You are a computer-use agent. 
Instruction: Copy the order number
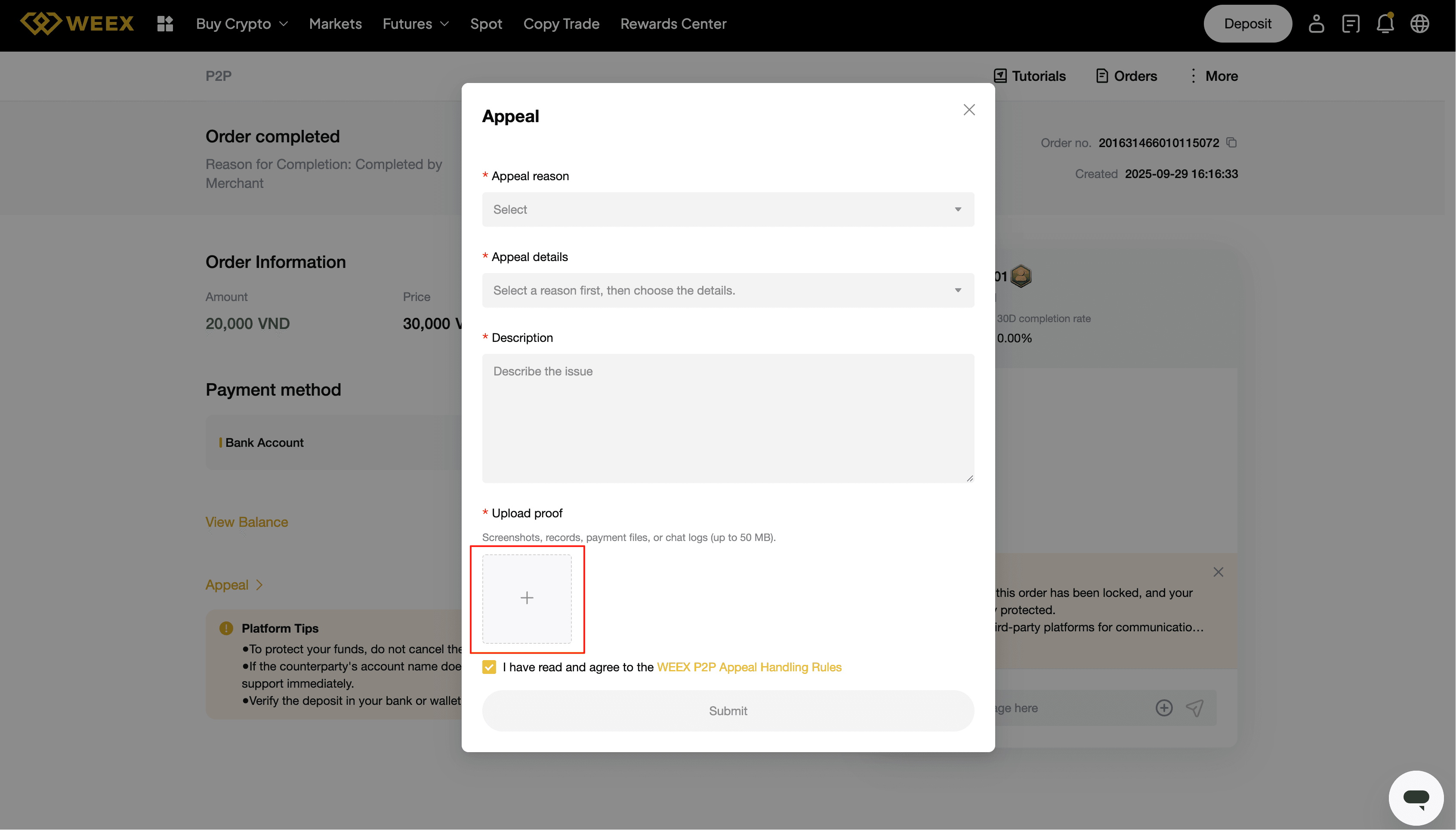[x=1232, y=142]
